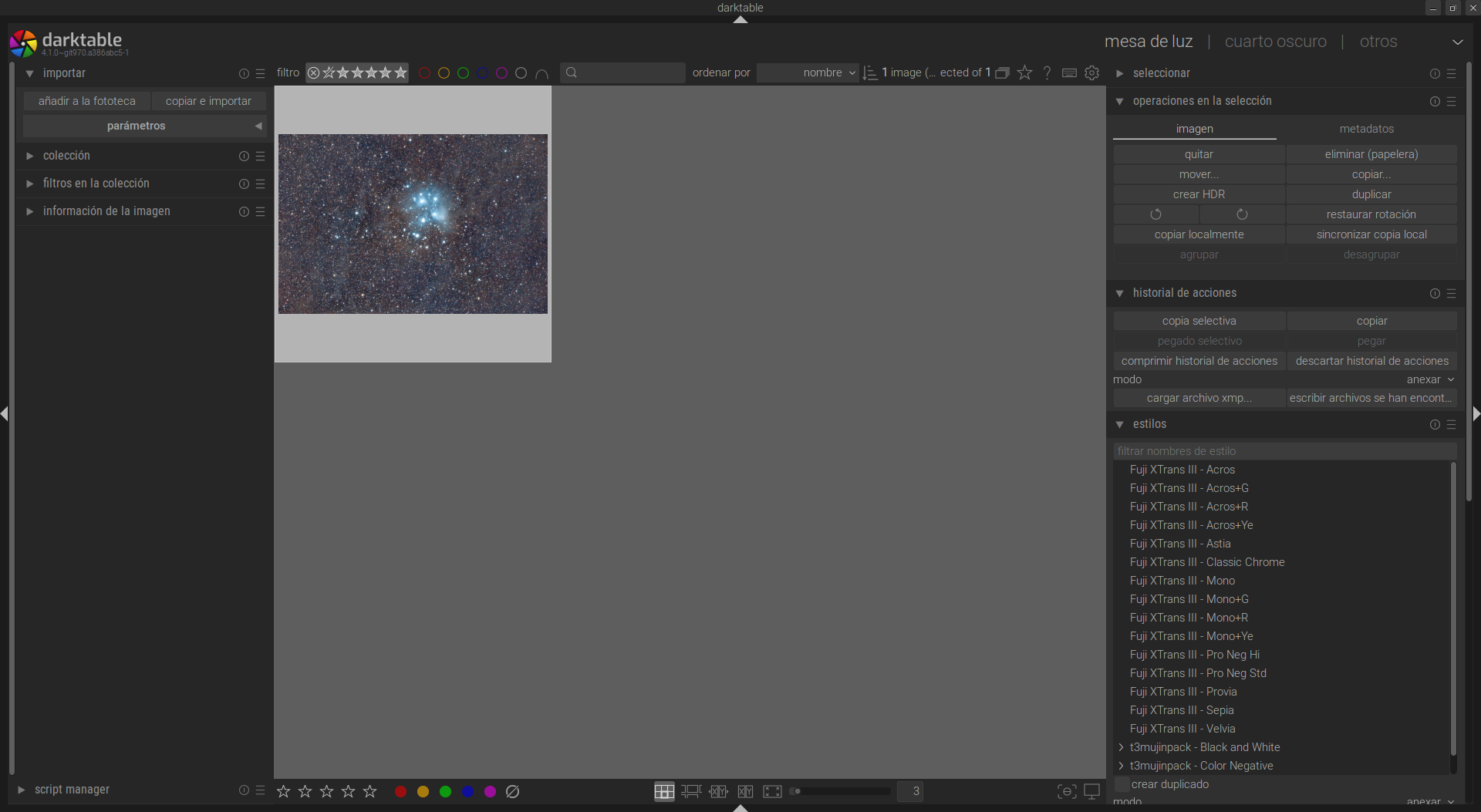Switch to the 'cuarto oscuro' view
This screenshot has width=1481, height=812.
click(1275, 42)
